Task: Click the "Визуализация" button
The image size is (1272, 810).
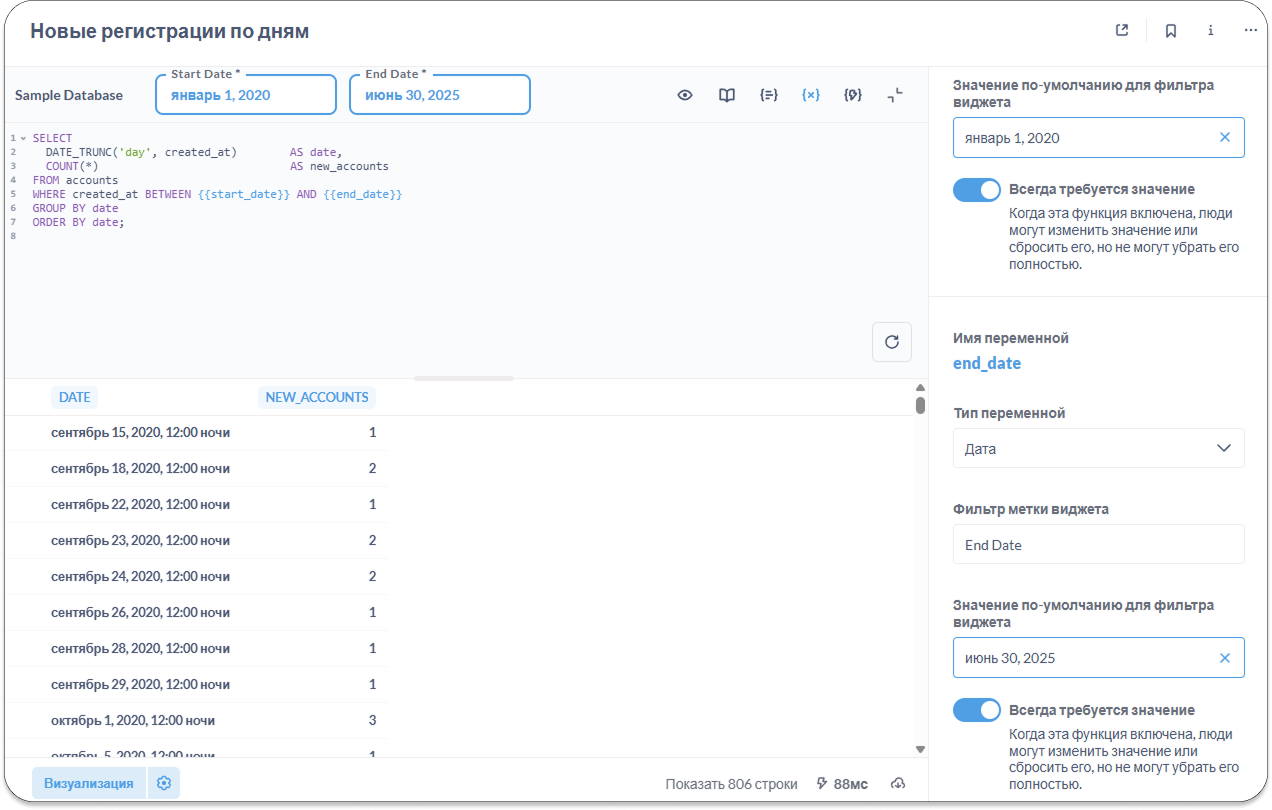Action: tap(89, 783)
